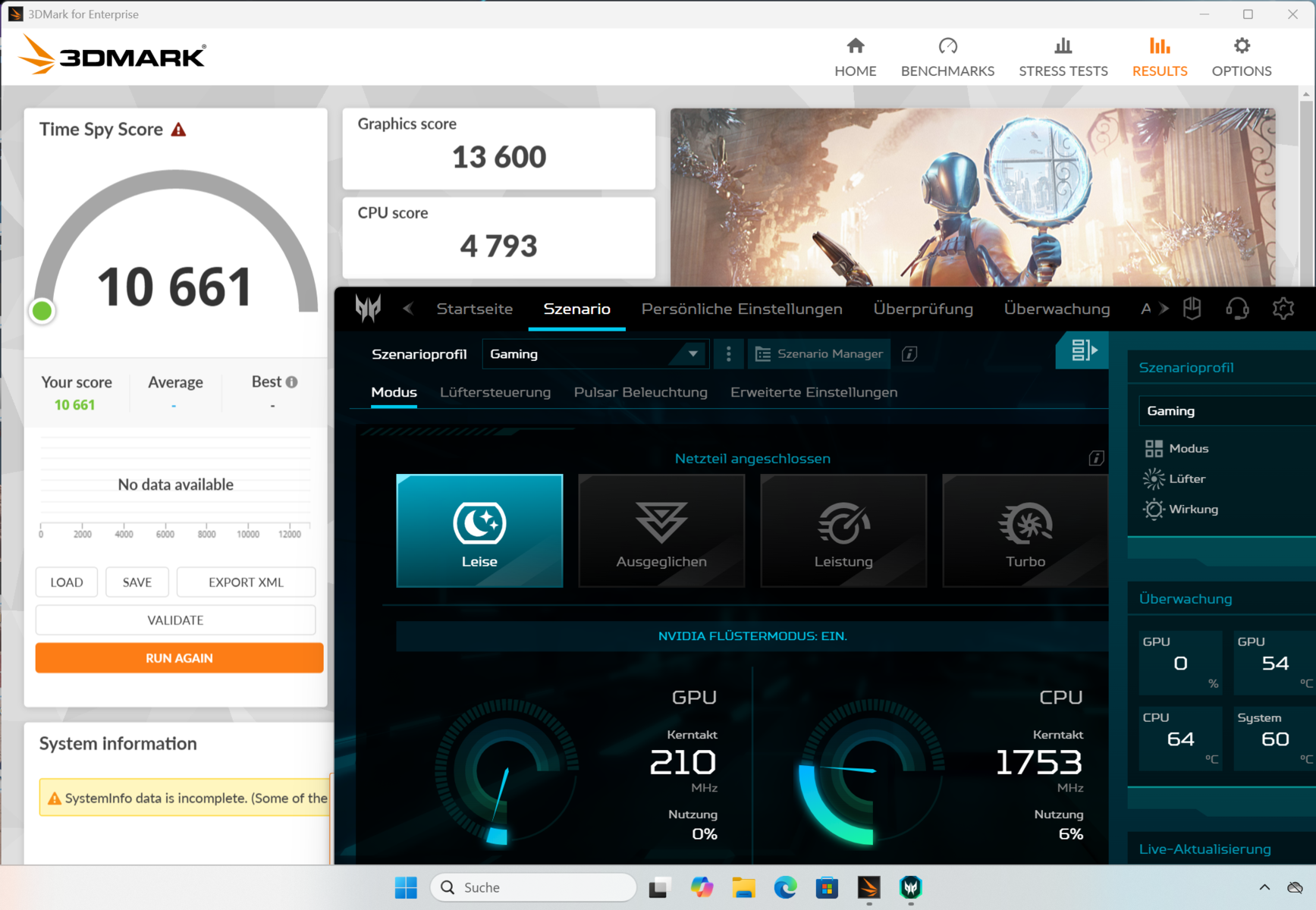Screen dimensions: 1316x910
Task: Open the Persönliche Einstellungen tab
Action: click(x=742, y=309)
